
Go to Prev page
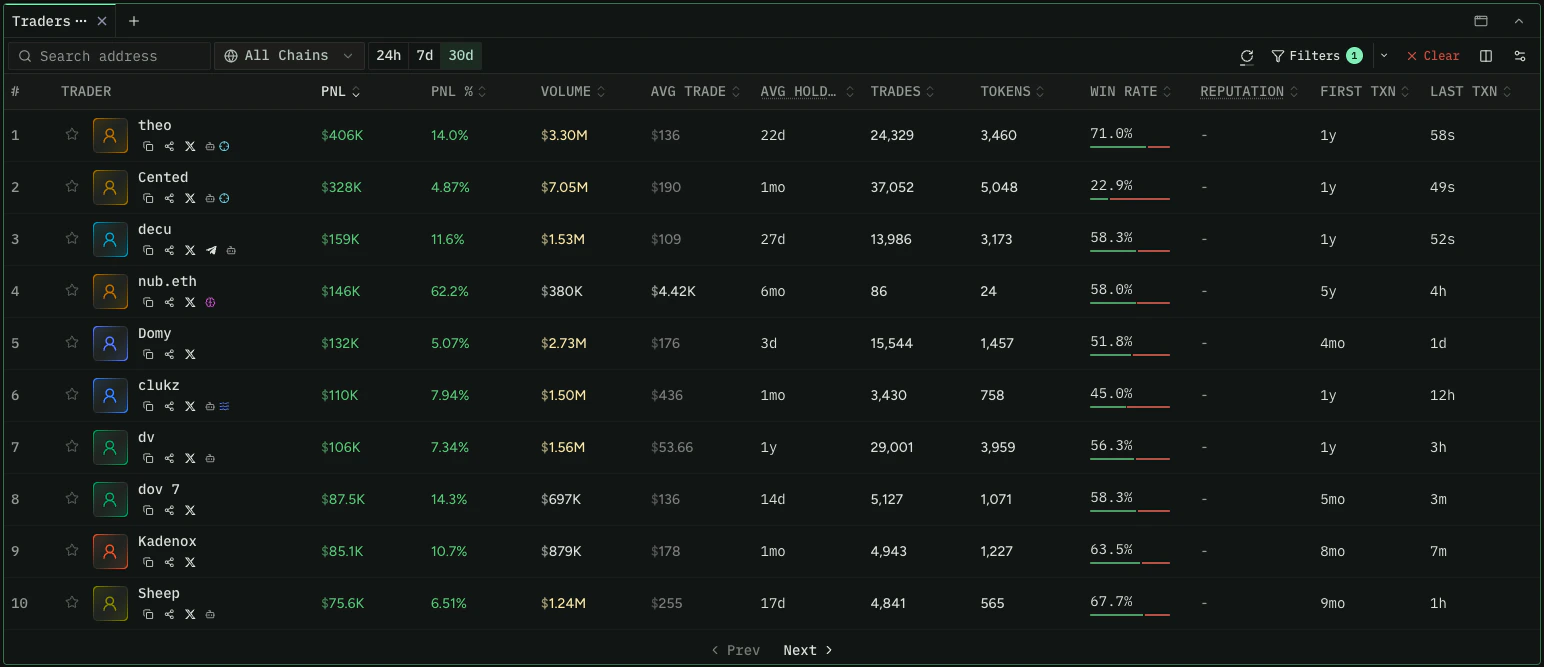[735, 650]
